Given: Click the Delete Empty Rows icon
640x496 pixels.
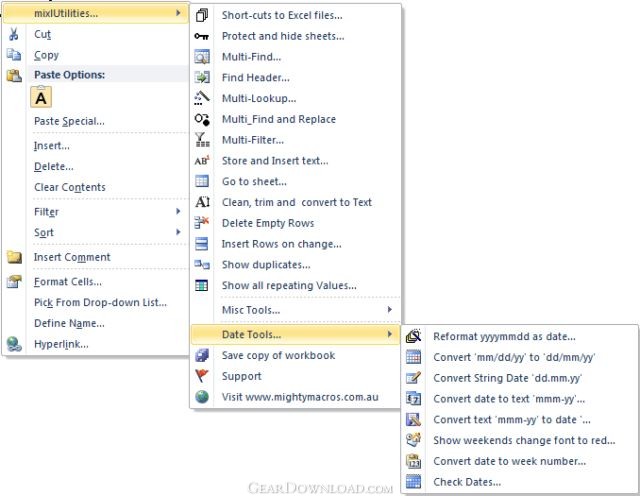Looking at the screenshot, I should [x=202, y=223].
